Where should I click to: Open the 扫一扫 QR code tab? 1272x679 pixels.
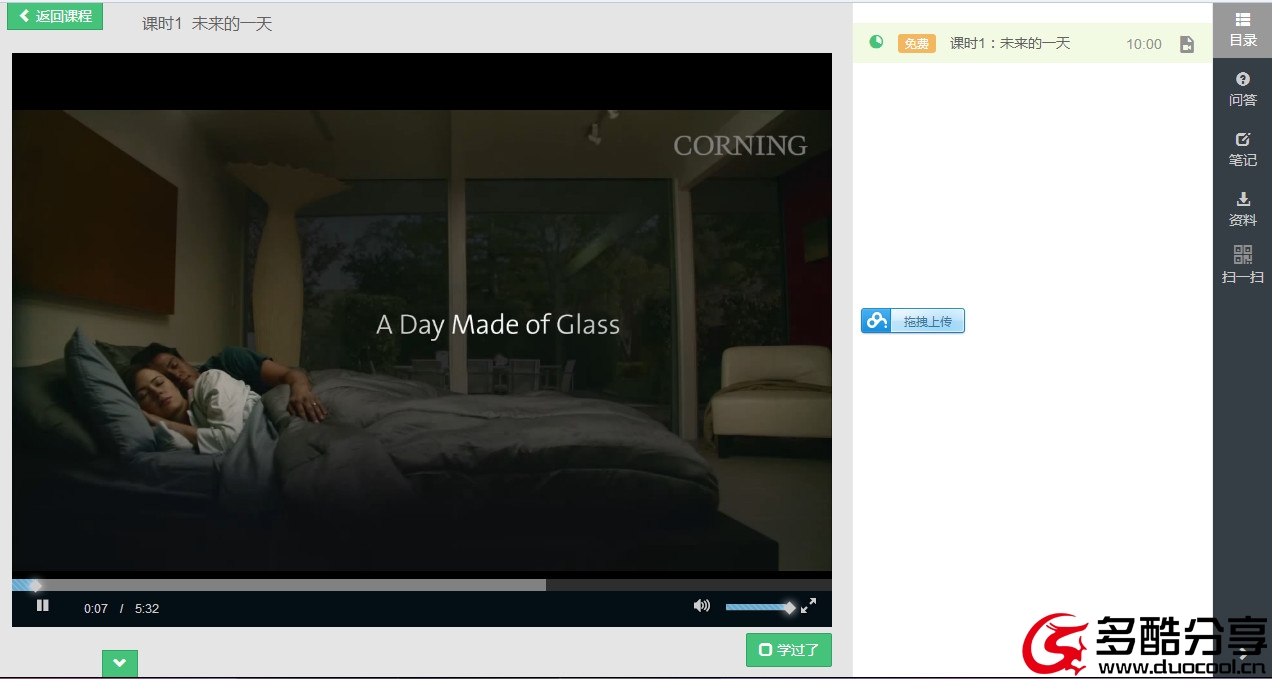(x=1243, y=265)
